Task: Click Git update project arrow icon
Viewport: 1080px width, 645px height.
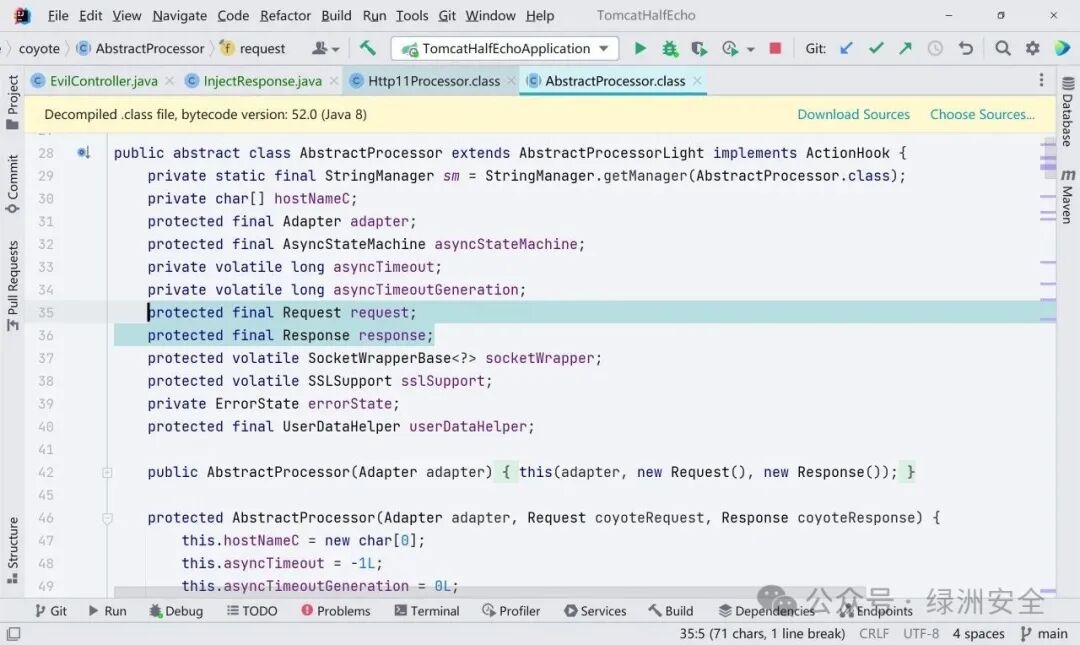Action: [x=847, y=48]
